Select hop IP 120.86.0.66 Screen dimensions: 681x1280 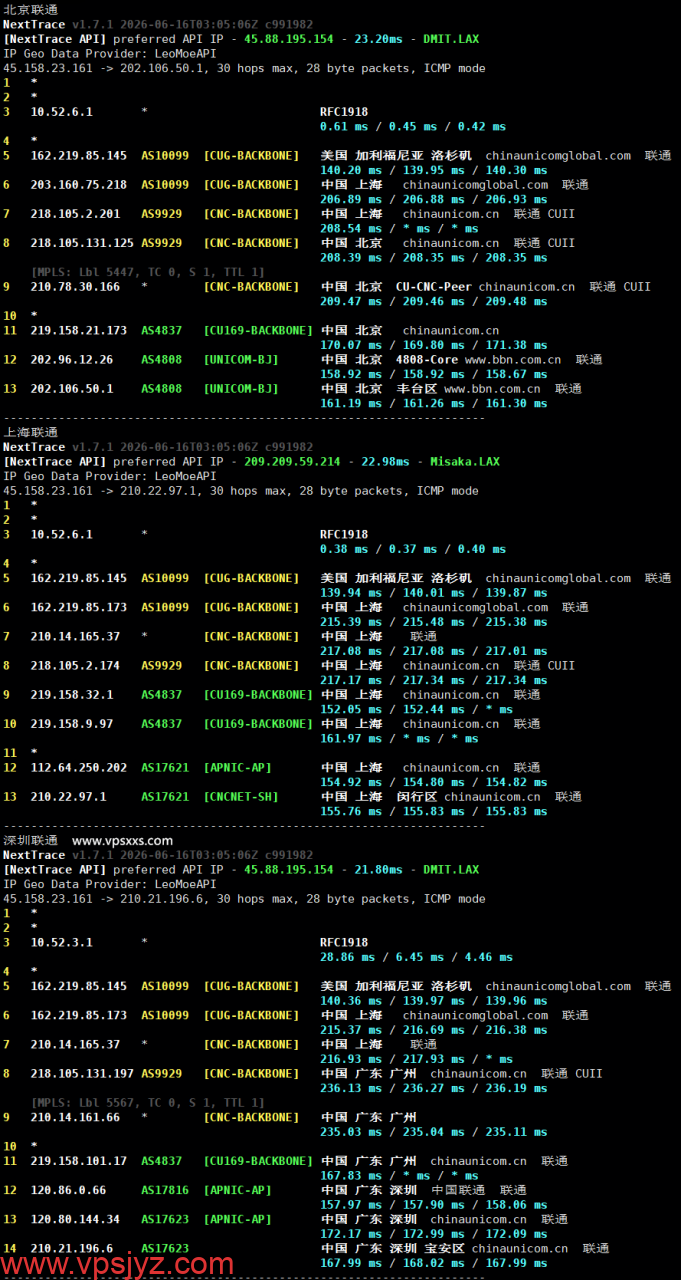(69, 1190)
